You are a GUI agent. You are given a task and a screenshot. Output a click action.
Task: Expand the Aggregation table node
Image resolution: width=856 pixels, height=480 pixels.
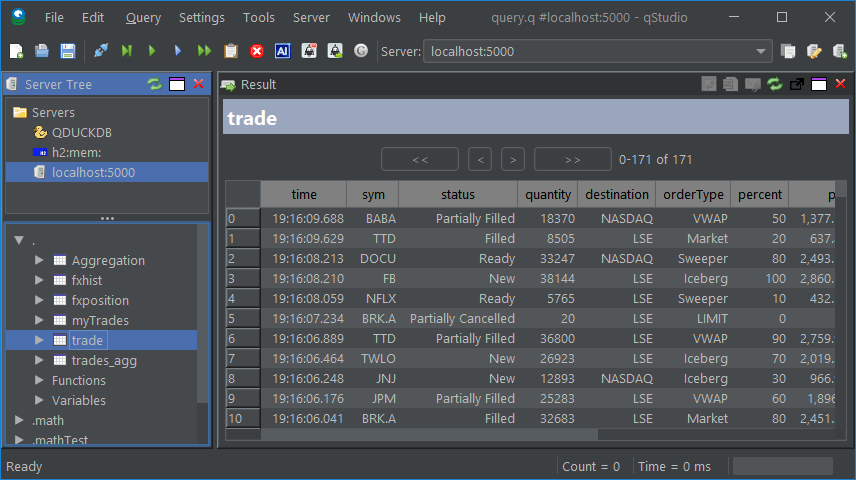pyautogui.click(x=40, y=260)
